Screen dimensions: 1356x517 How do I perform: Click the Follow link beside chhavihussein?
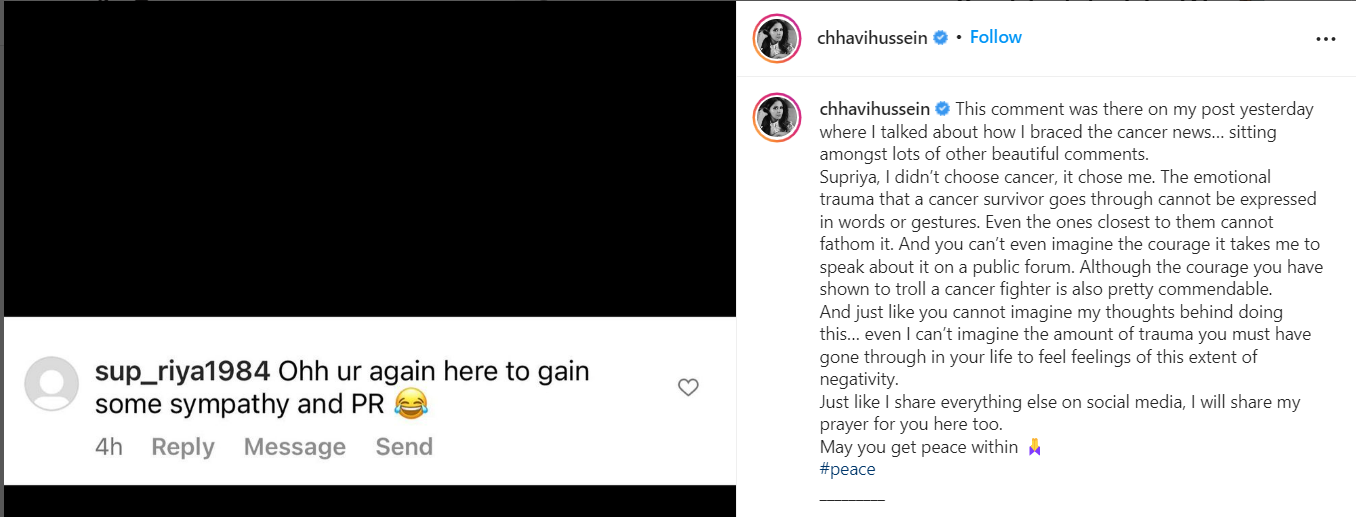995,37
